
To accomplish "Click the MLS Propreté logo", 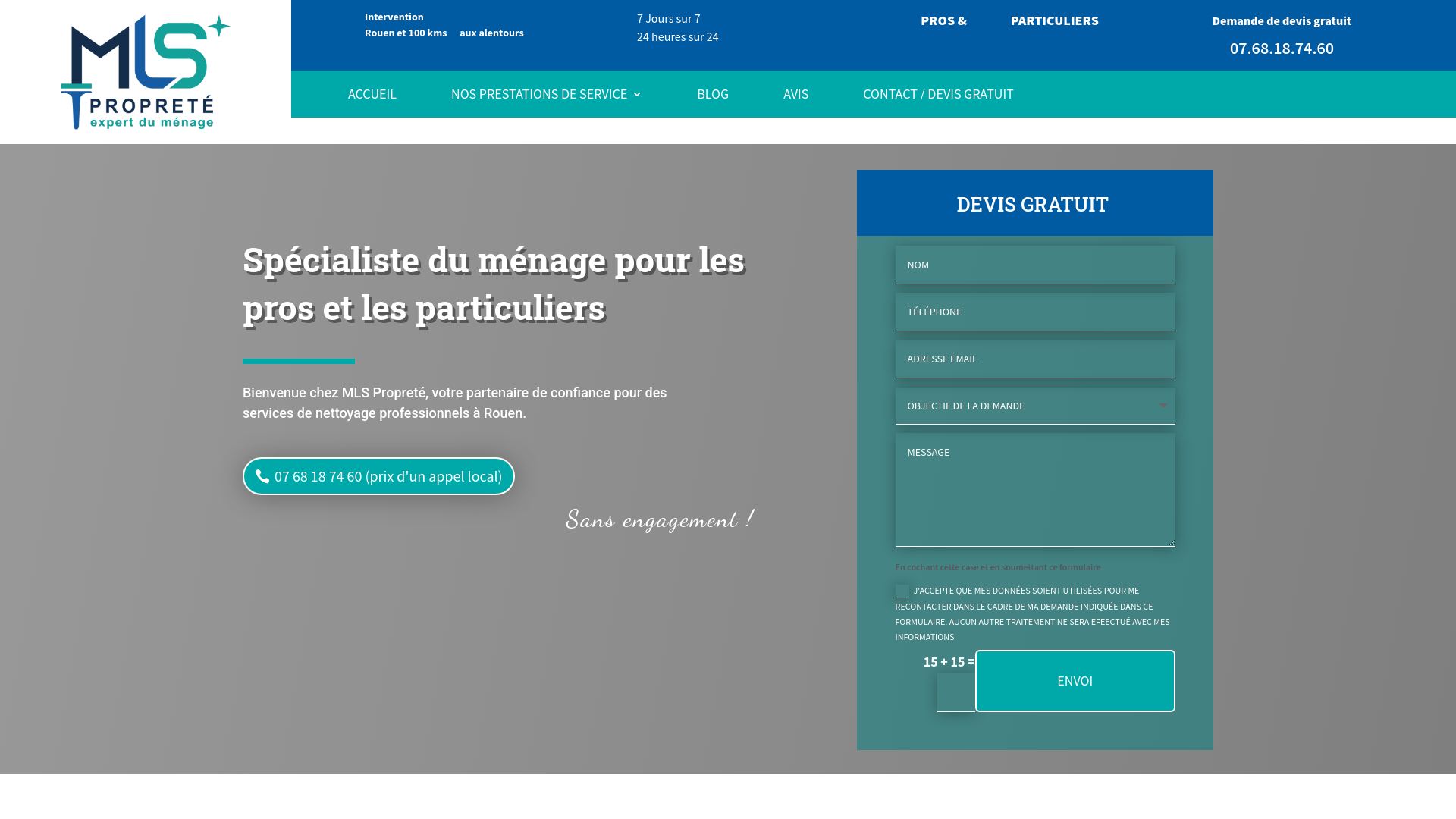I will pos(145,72).
